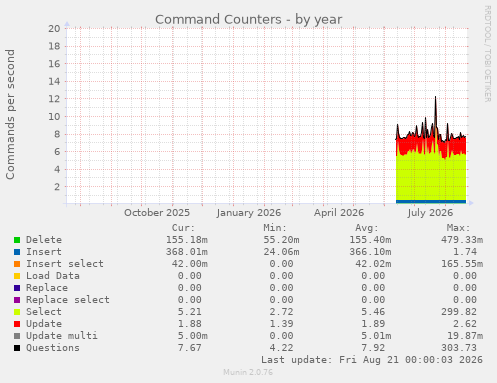Click Questions current value 7.67
The image size is (497, 383).
point(190,348)
